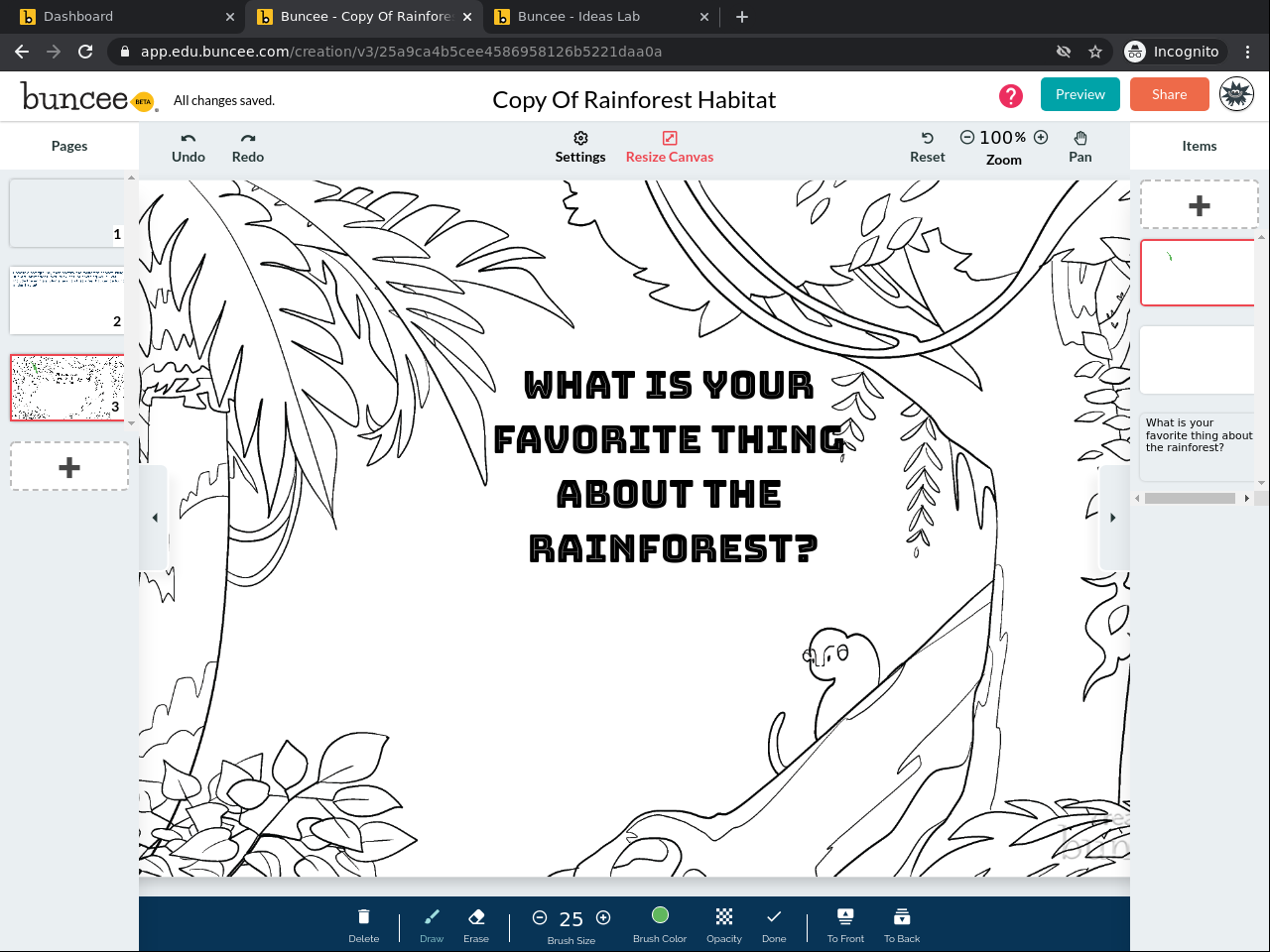Open a new browser tab

click(742, 17)
